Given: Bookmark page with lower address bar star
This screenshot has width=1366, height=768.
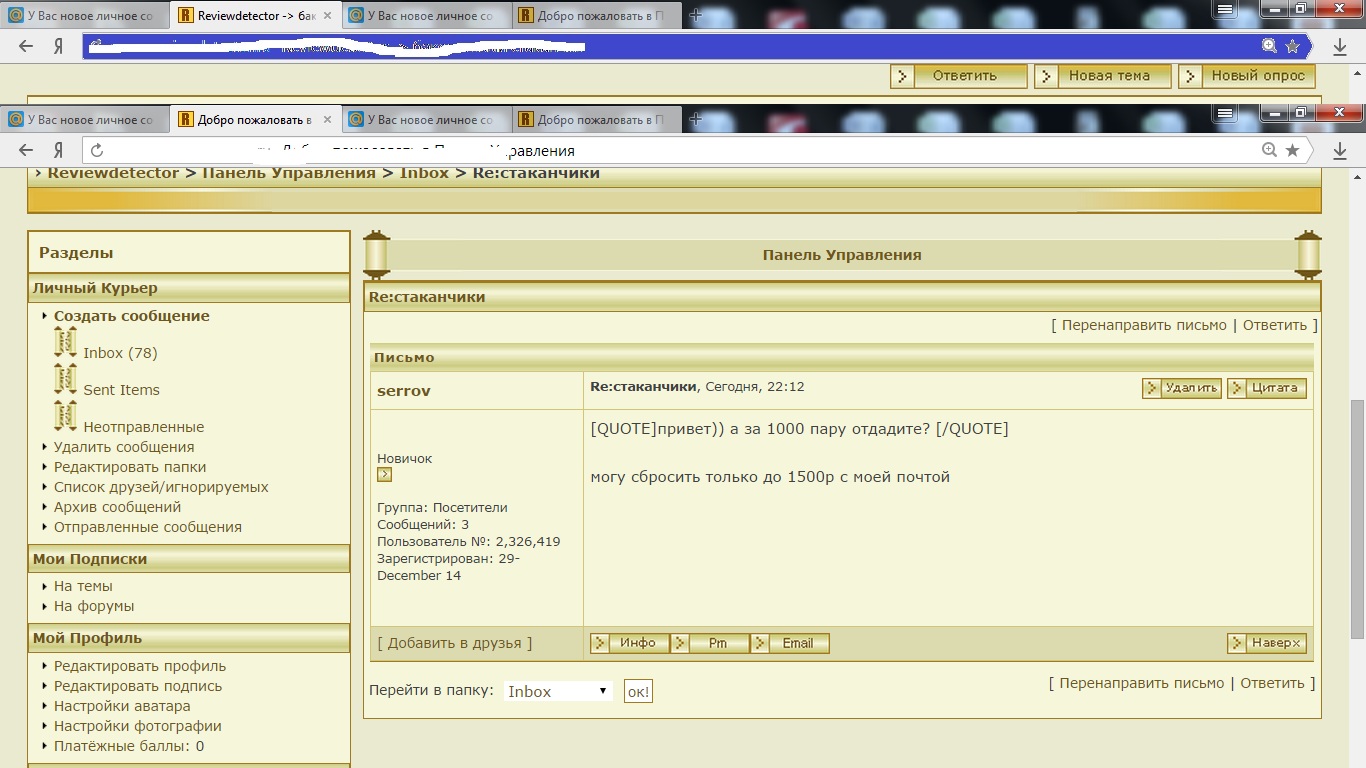Looking at the screenshot, I should pos(1292,150).
